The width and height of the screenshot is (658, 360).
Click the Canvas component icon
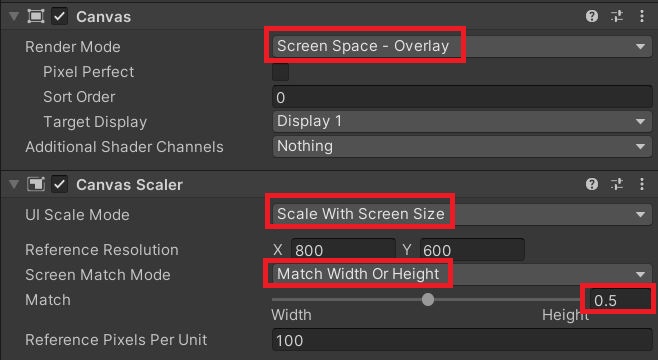click(36, 16)
